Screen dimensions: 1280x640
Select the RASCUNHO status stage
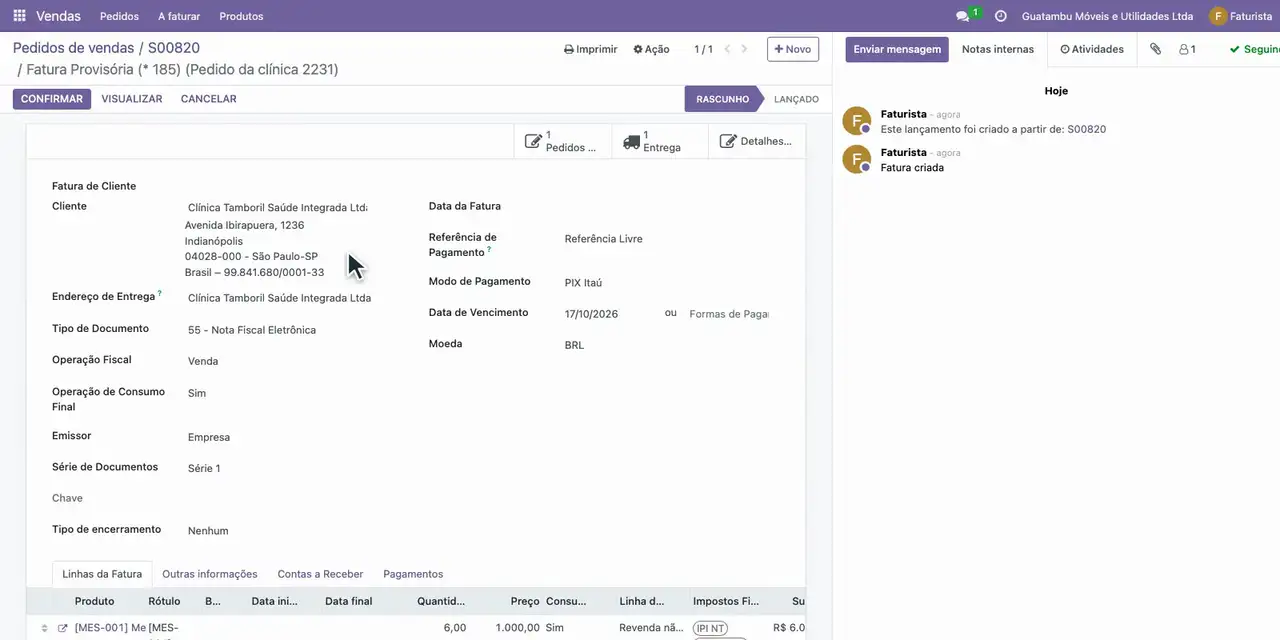pyautogui.click(x=722, y=99)
